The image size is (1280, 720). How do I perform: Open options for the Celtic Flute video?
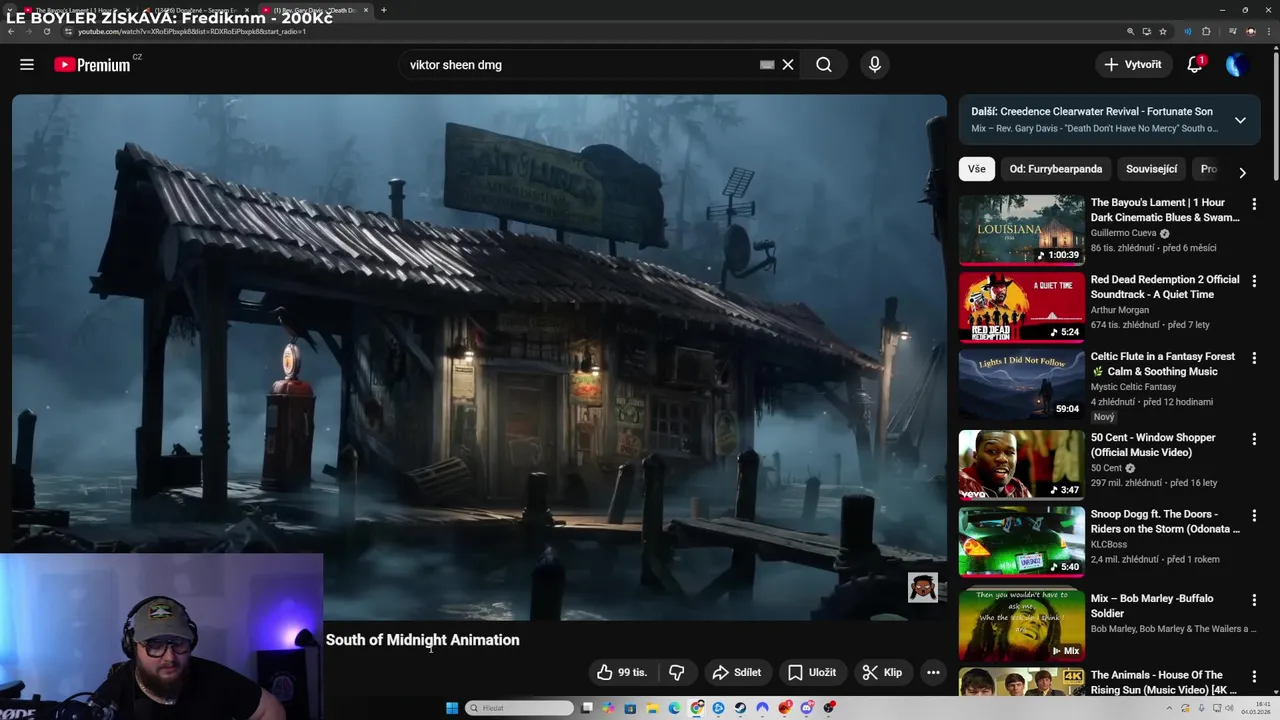pyautogui.click(x=1254, y=358)
